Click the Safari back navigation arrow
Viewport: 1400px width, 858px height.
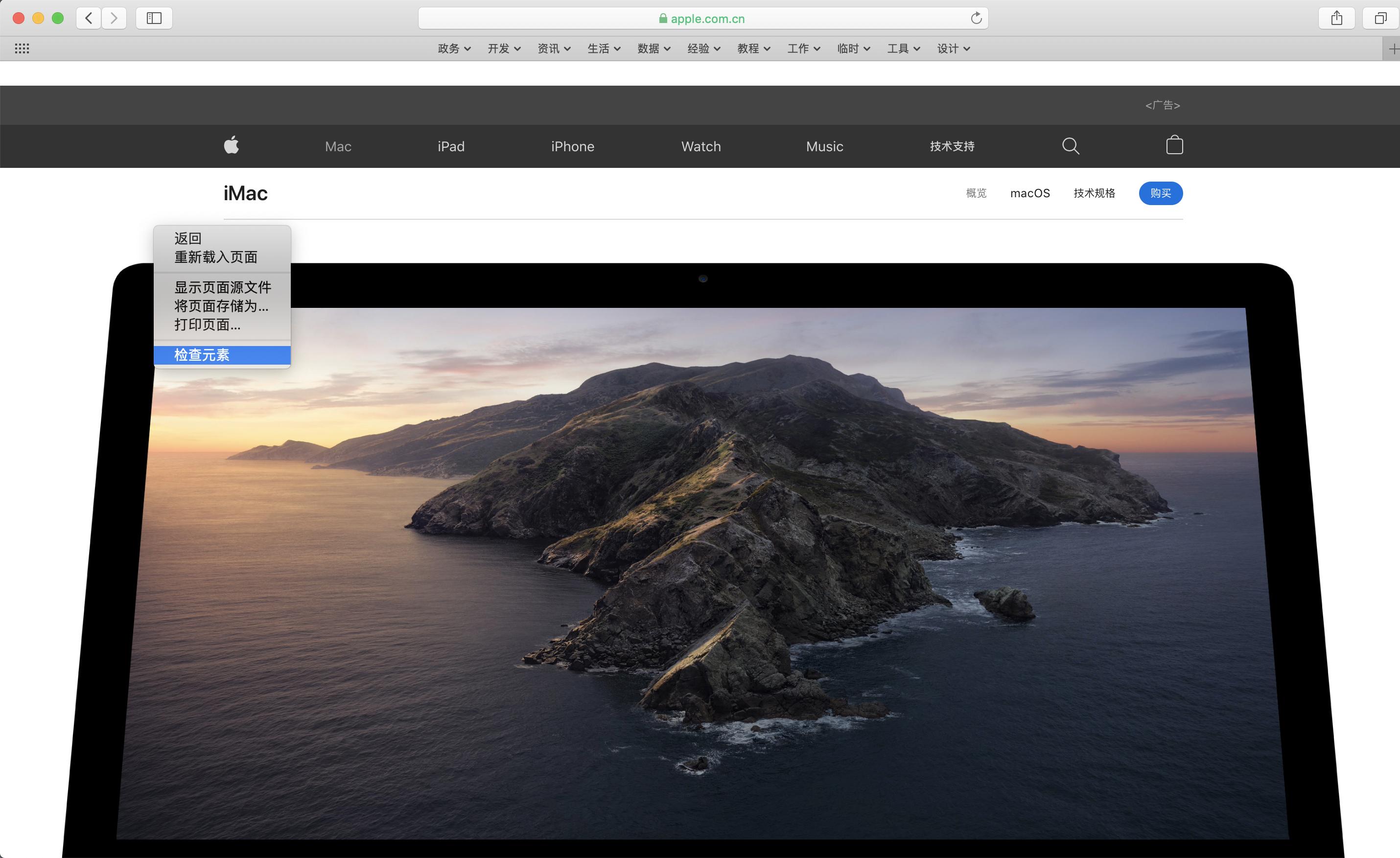coord(89,18)
